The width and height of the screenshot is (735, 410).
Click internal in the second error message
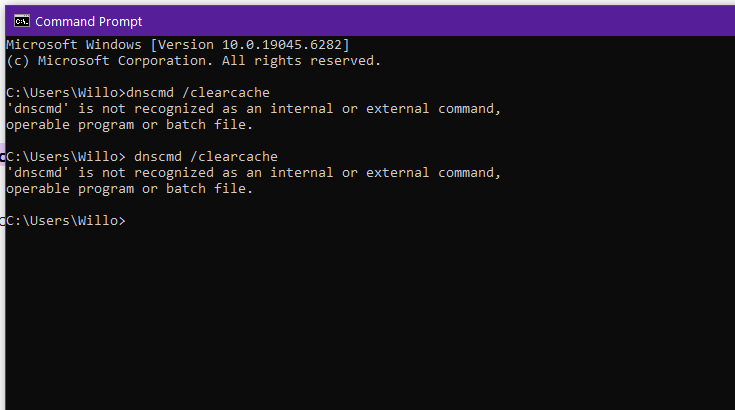pos(301,173)
